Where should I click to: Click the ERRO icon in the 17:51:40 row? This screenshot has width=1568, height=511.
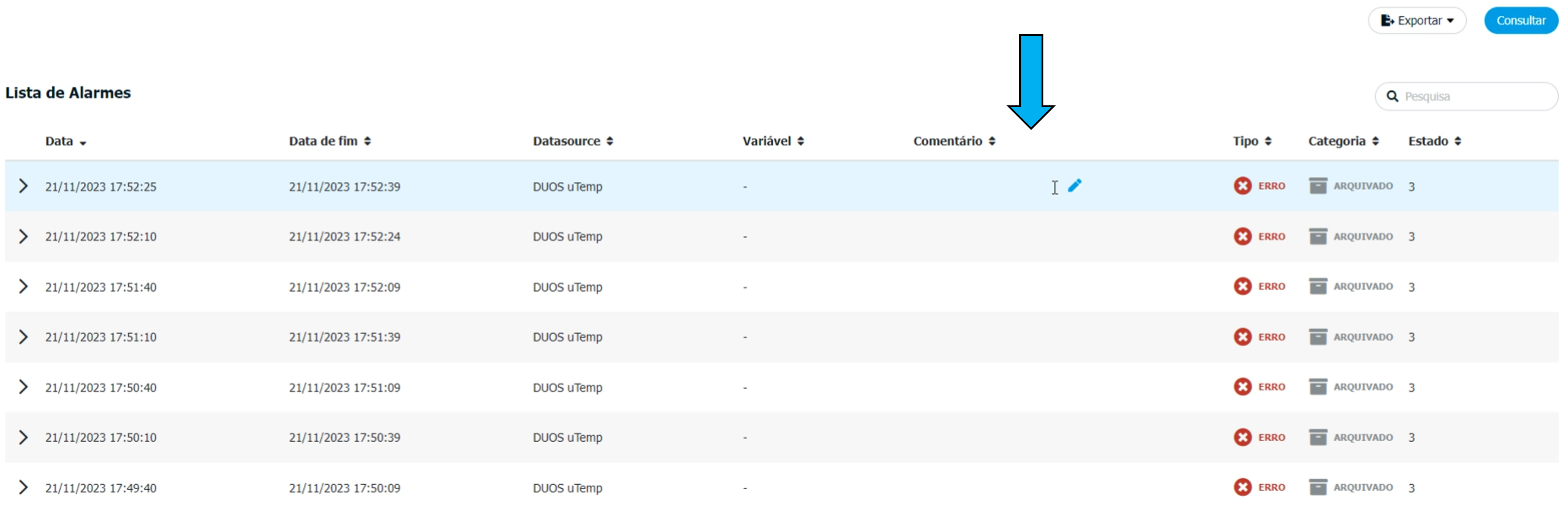pyautogui.click(x=1242, y=286)
